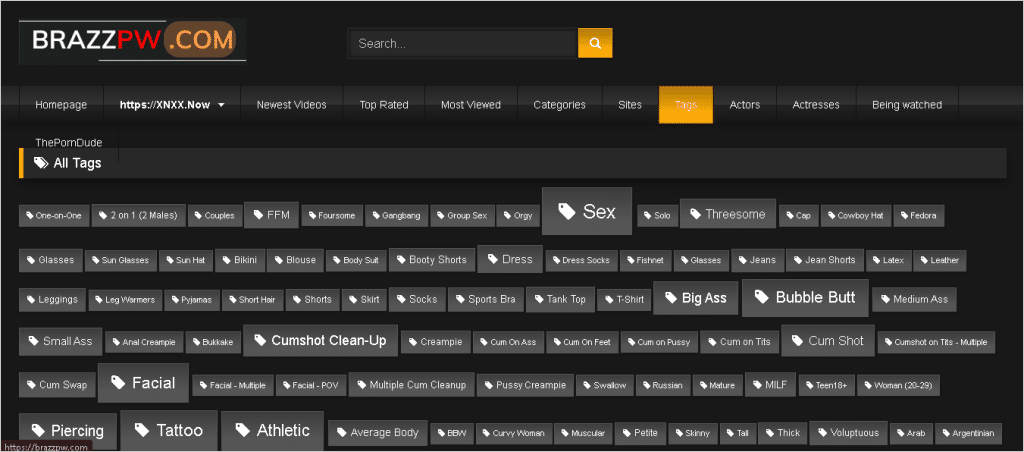Click the orange search magnifier button
This screenshot has height=452, width=1024.
point(595,43)
